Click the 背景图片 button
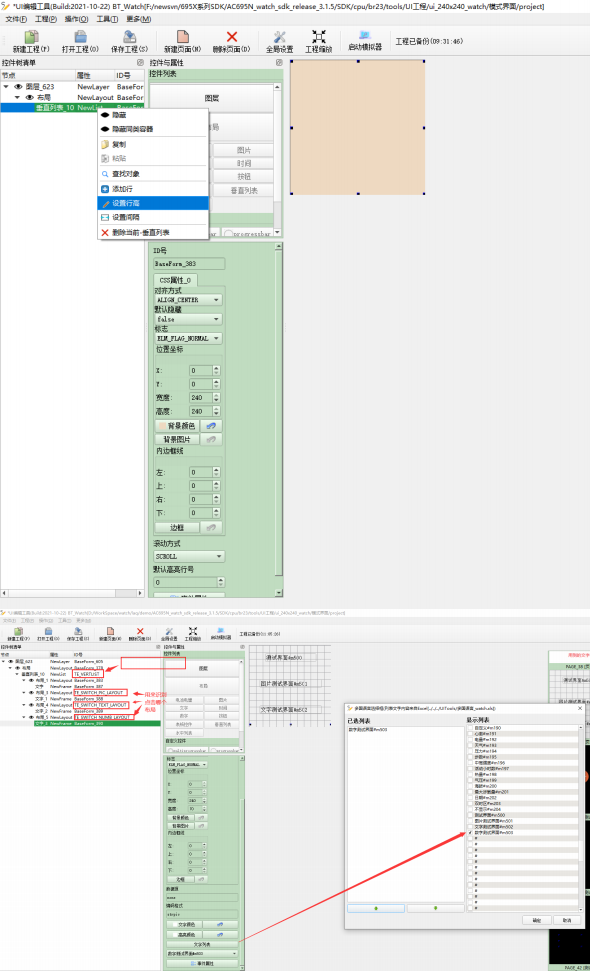 point(177,439)
